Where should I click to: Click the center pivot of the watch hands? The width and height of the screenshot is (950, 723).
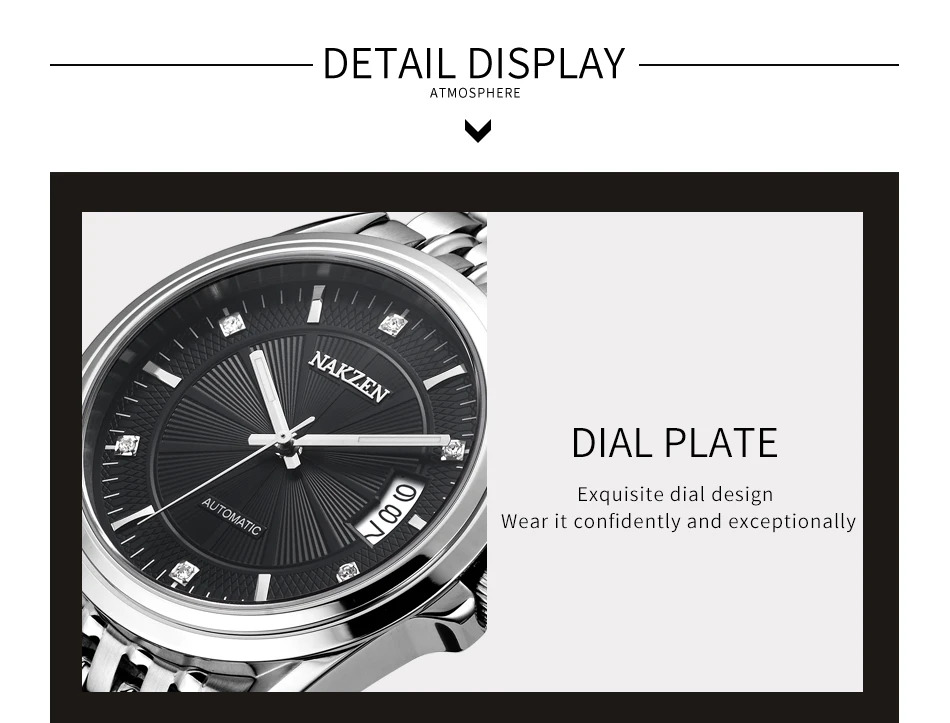[283, 437]
